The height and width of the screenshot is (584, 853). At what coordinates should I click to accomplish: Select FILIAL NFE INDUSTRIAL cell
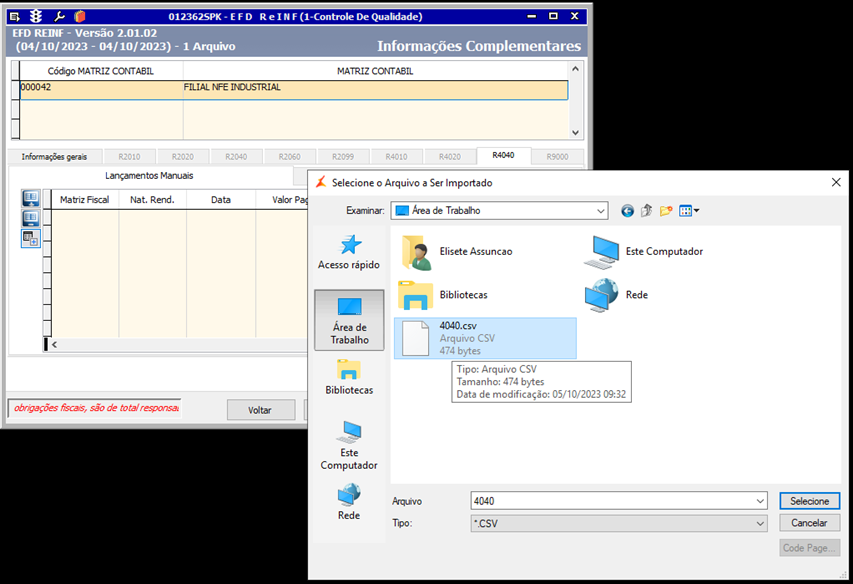click(375, 90)
